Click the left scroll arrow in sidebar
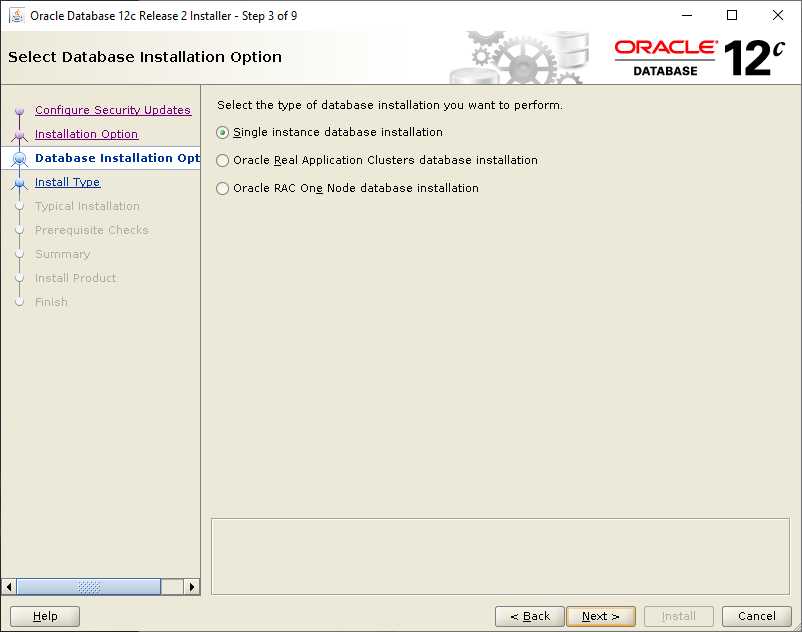Image resolution: width=802 pixels, height=632 pixels. (9, 586)
